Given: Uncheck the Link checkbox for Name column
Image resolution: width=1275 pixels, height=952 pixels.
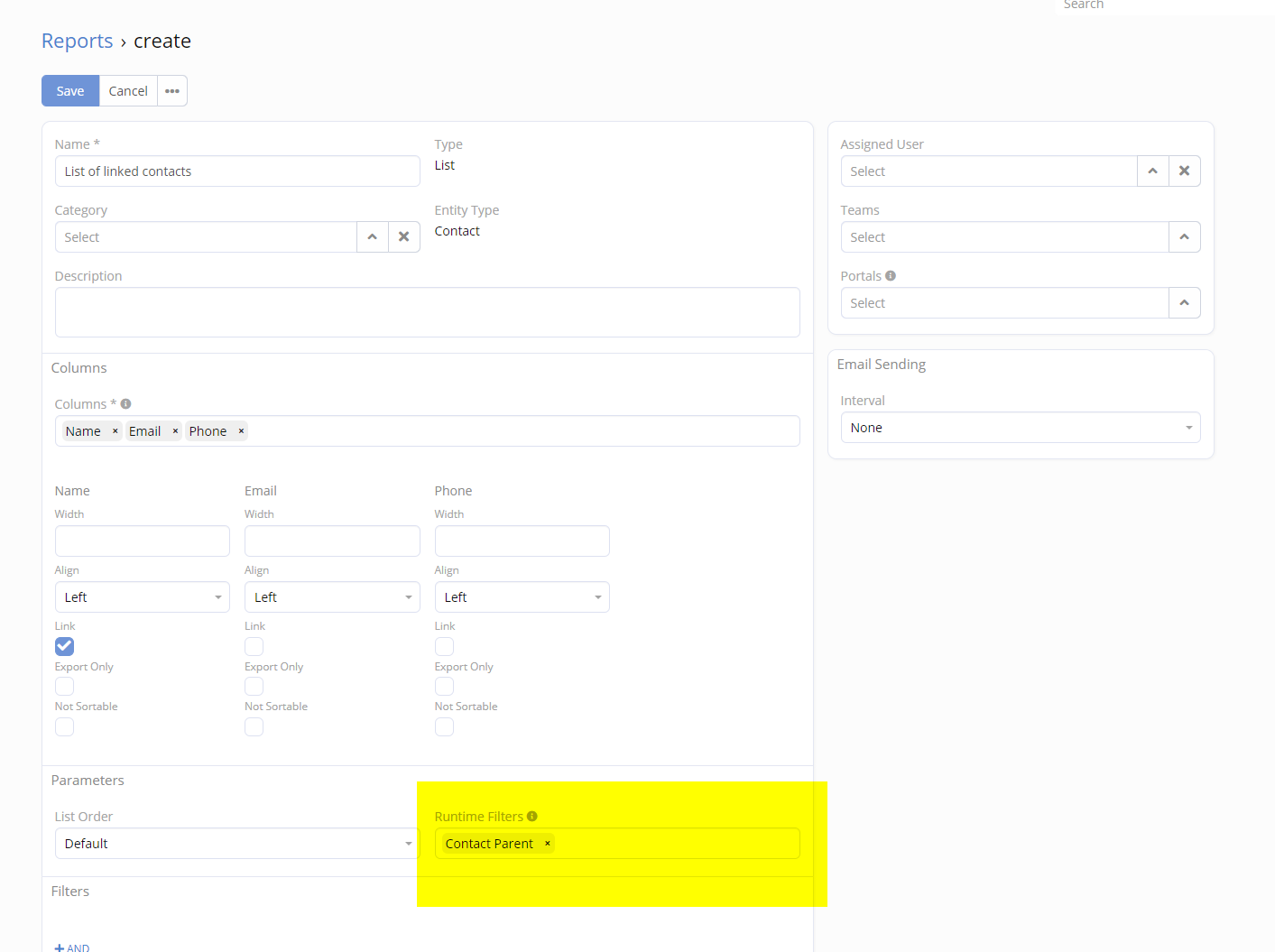Looking at the screenshot, I should pos(65,646).
